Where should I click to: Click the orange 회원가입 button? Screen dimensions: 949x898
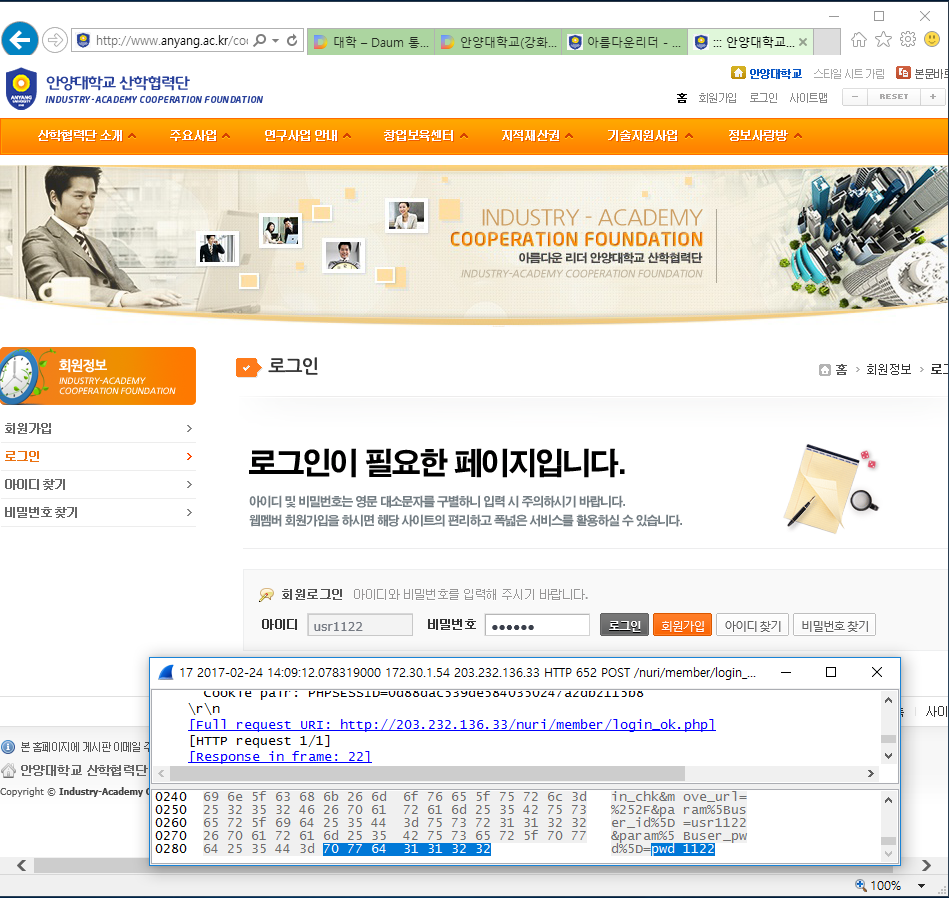pos(682,625)
